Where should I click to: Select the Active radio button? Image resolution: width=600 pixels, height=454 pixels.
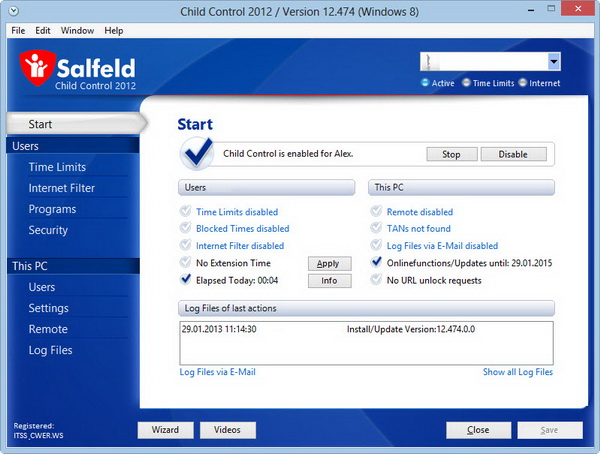[x=425, y=84]
